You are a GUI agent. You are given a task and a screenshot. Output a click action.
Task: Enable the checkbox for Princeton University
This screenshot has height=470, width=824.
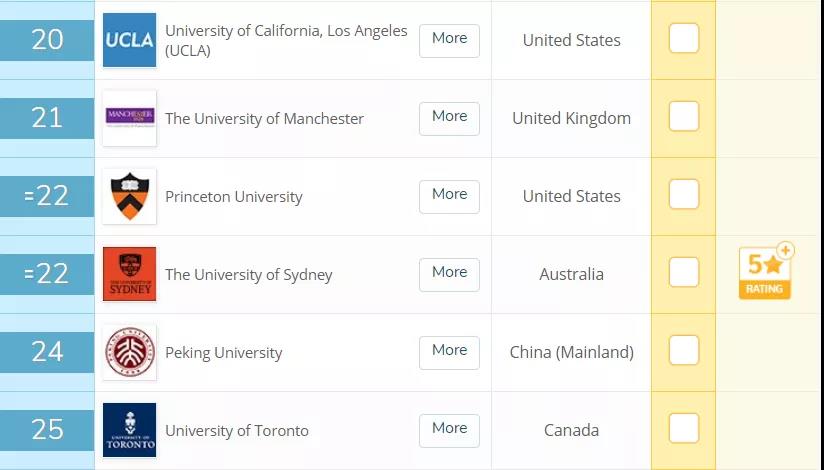(x=684, y=195)
